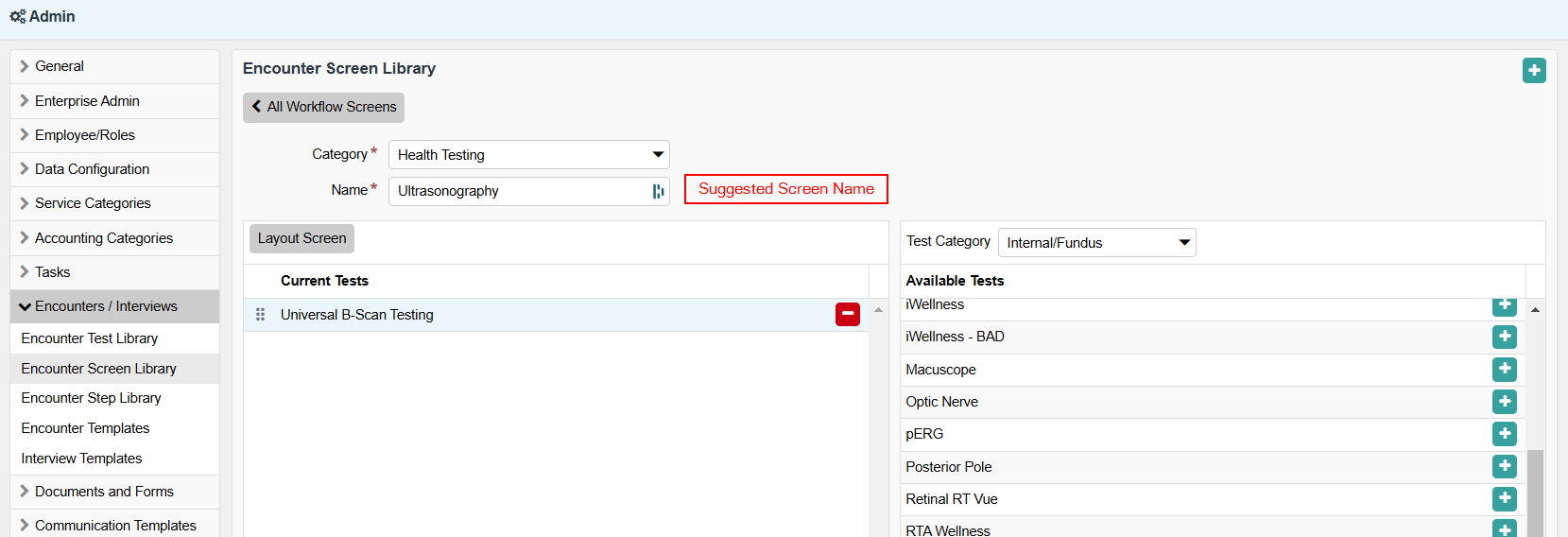Viewport: 1568px width, 537px height.
Task: Click the green add screen plus icon
Action: (1534, 71)
